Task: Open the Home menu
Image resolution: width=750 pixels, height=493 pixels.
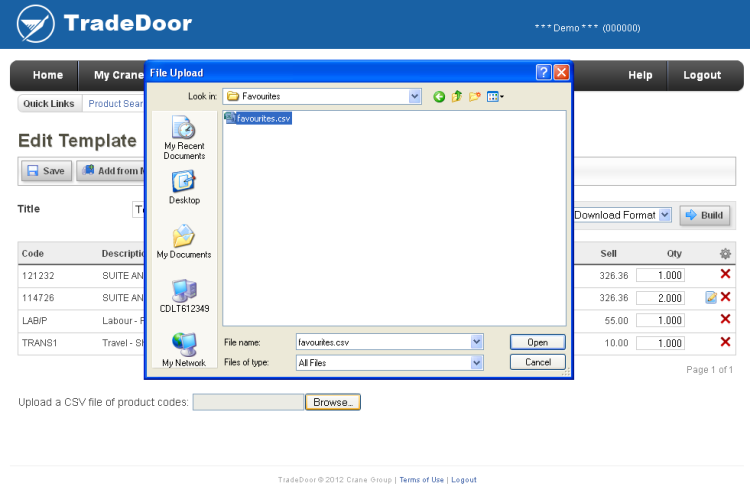Action: tap(48, 76)
